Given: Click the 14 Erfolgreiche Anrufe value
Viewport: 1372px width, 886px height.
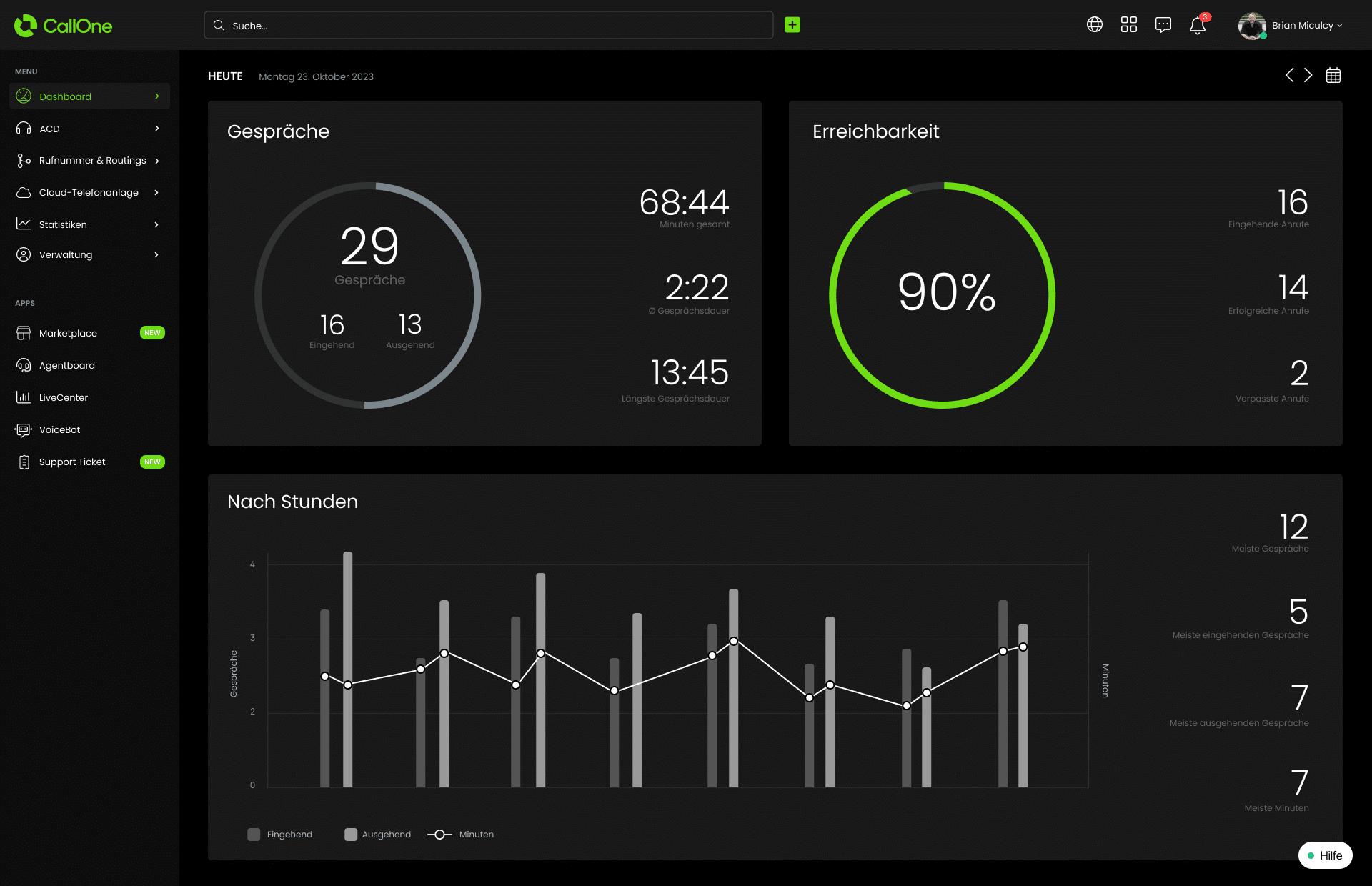Looking at the screenshot, I should point(1293,287).
